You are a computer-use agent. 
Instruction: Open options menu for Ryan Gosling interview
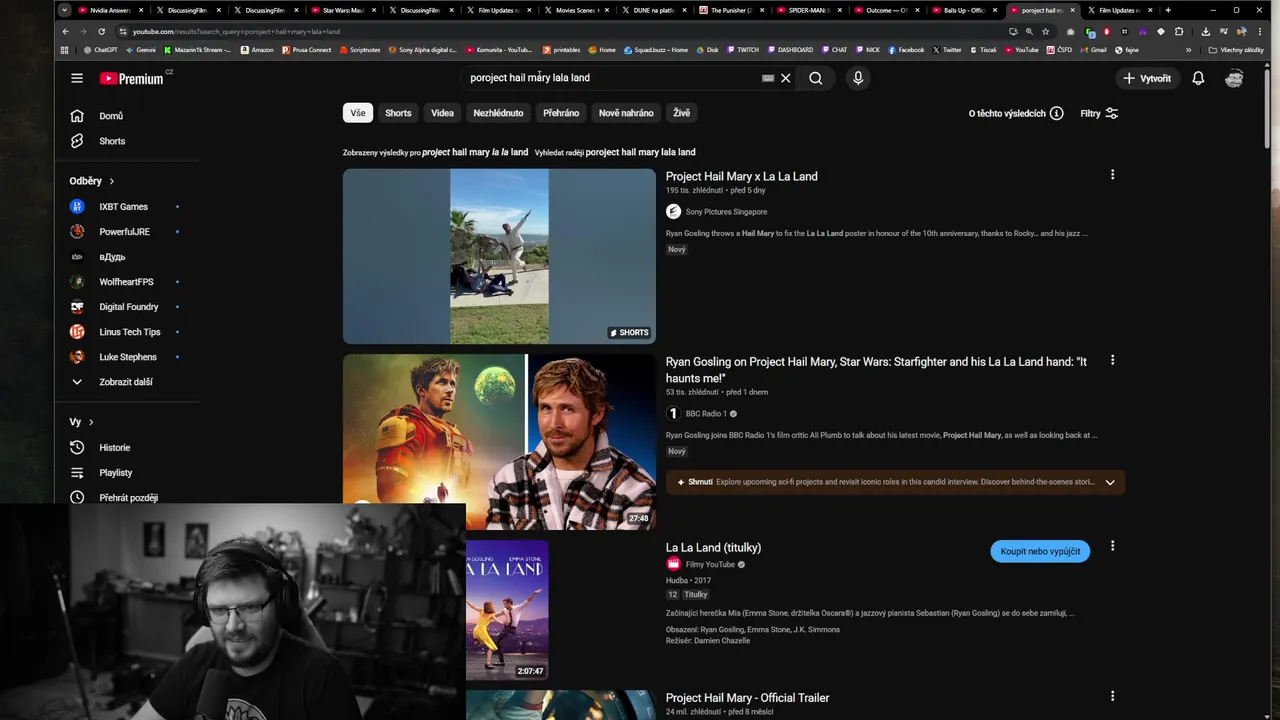click(1112, 360)
